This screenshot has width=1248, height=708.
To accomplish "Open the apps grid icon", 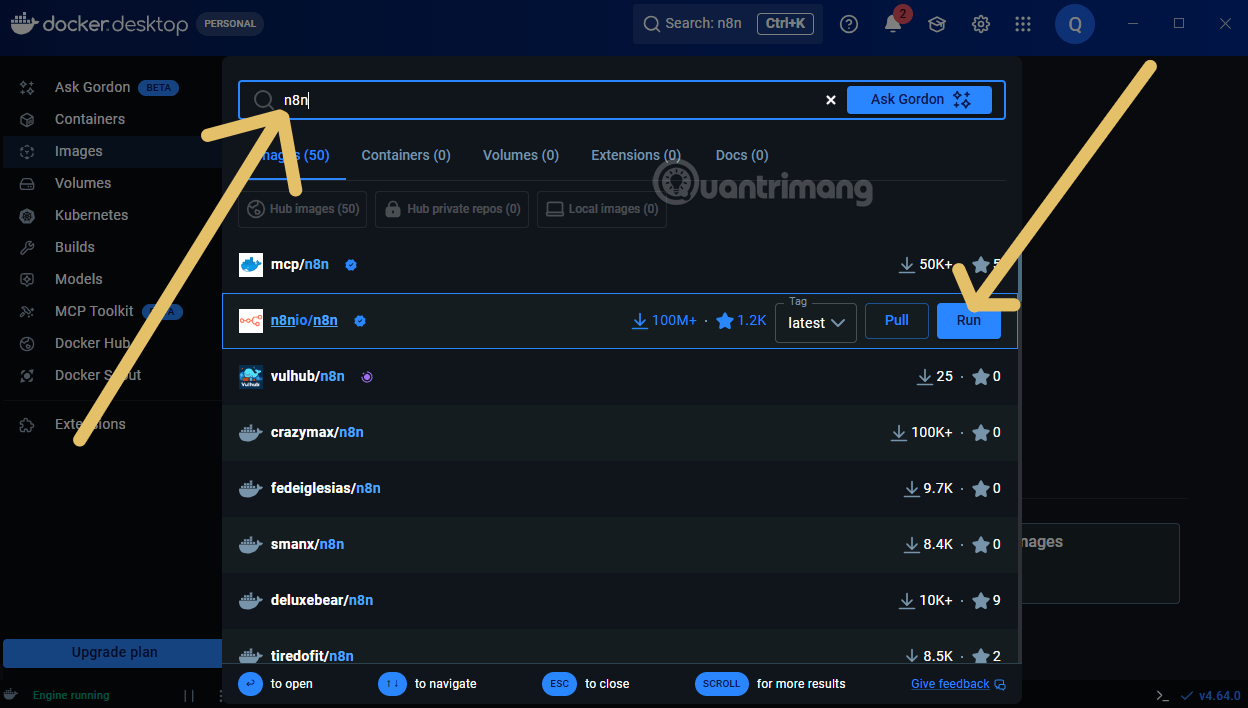I will tap(1023, 24).
